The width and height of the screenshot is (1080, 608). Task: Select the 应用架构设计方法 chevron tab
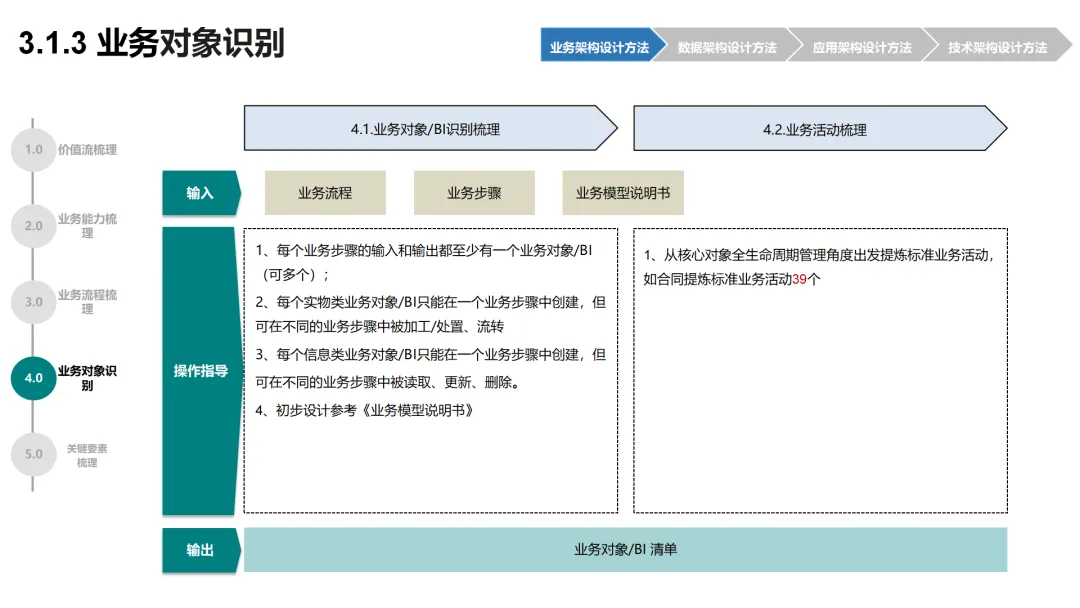pyautogui.click(x=862, y=45)
